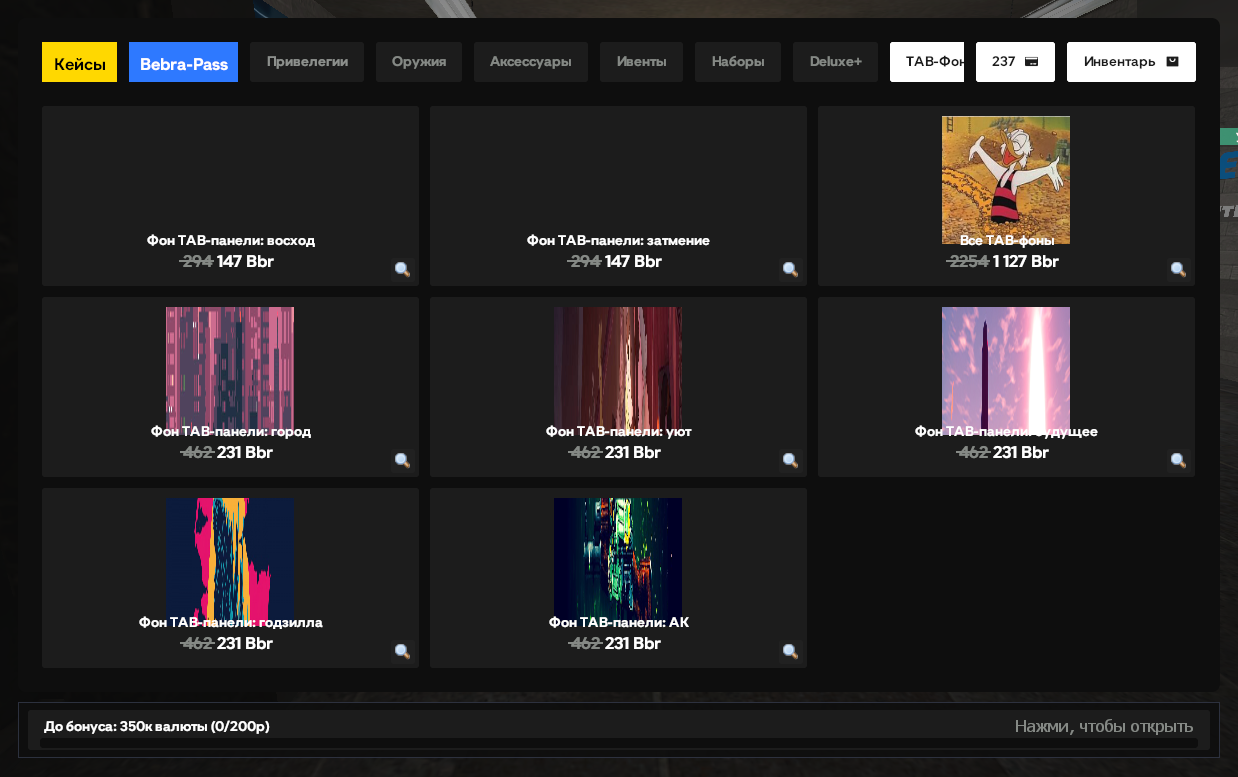Click magnifier icon on затмение background card
The height and width of the screenshot is (777, 1238).
pyautogui.click(x=790, y=270)
